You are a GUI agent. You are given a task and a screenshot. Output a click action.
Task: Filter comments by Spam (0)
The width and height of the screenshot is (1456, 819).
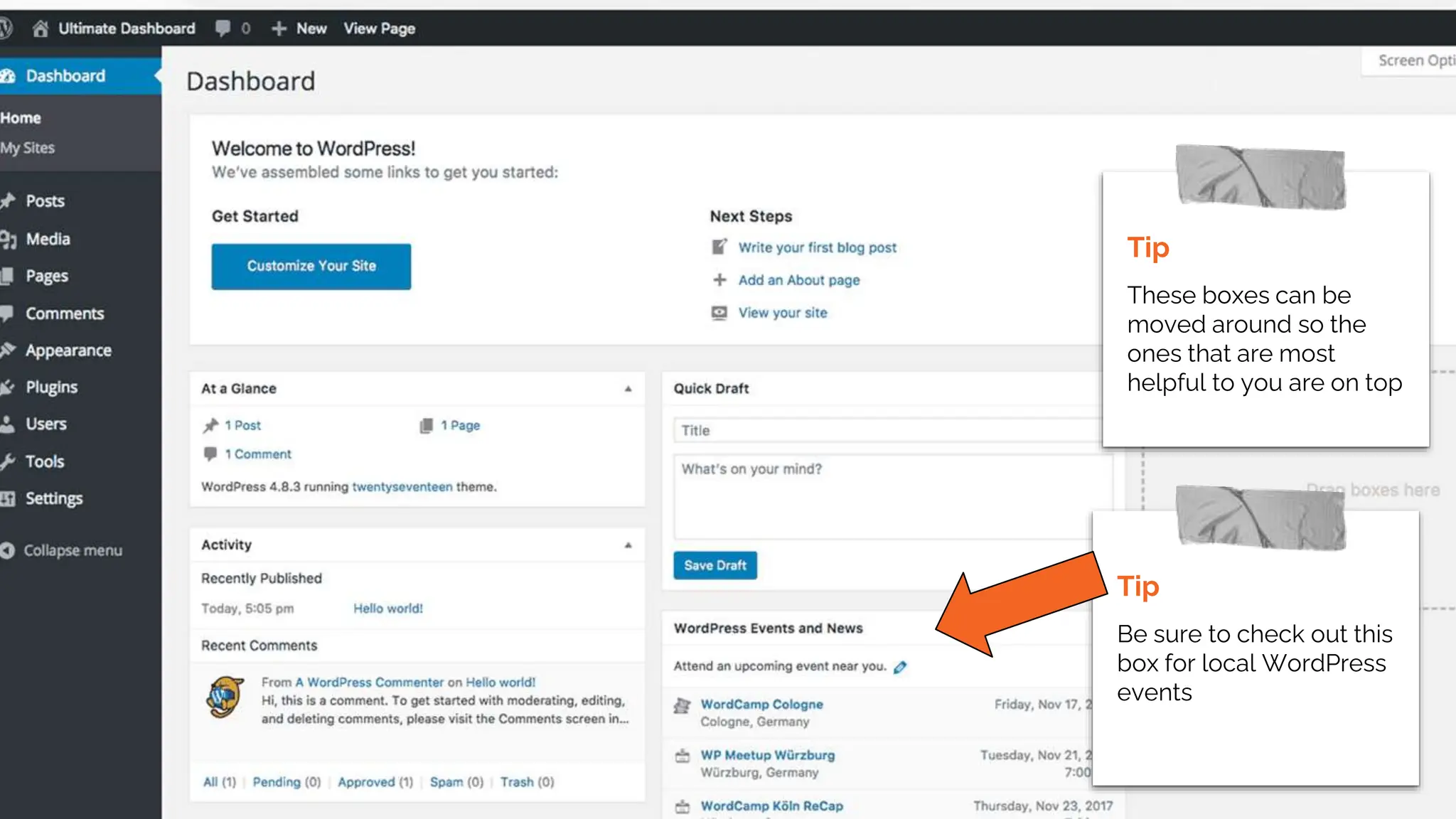point(456,782)
